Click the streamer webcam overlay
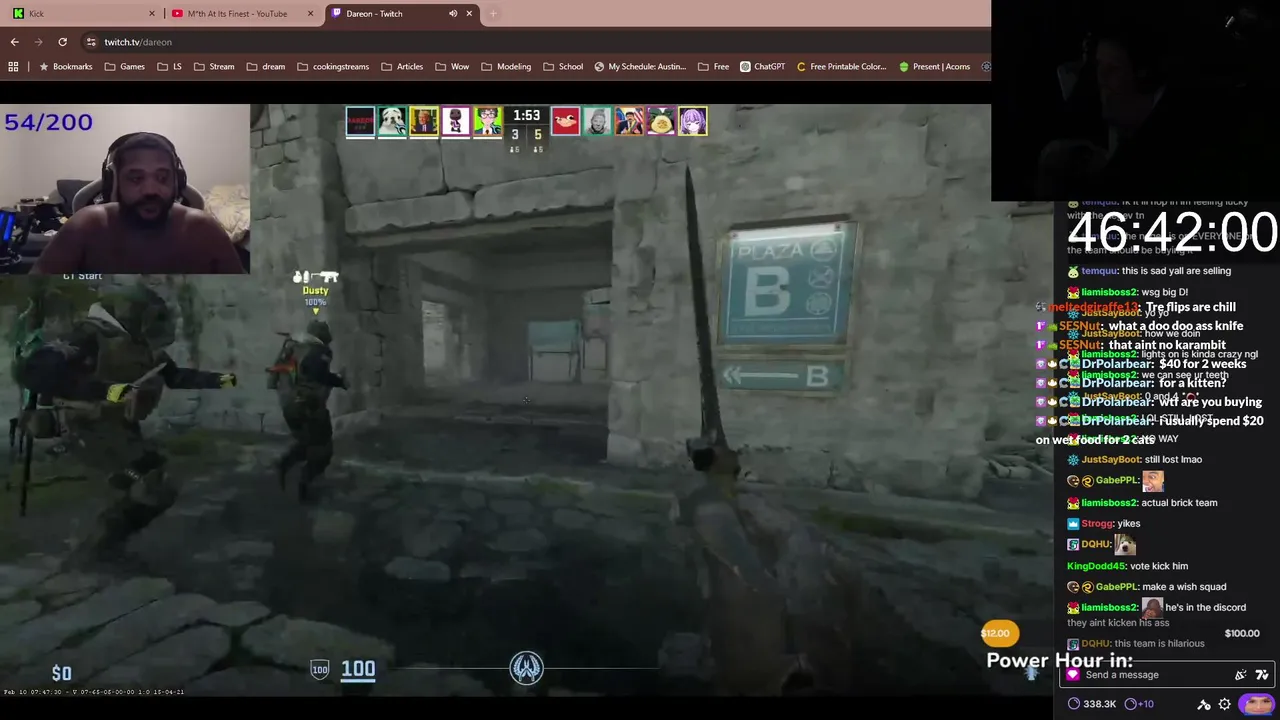1280x720 pixels. click(x=125, y=189)
